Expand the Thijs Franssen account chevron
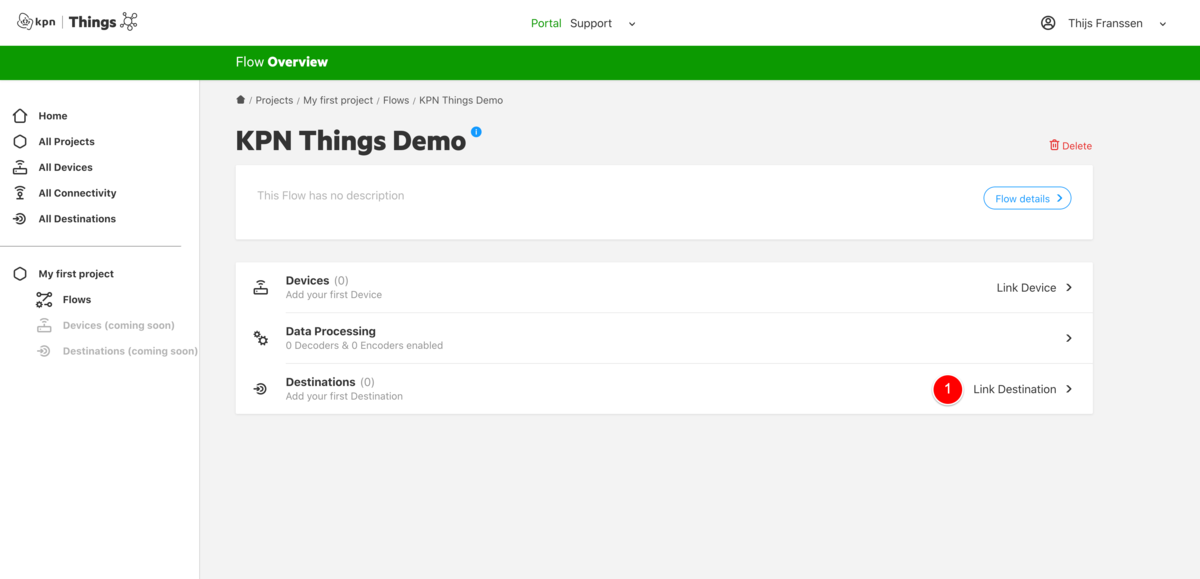 pyautogui.click(x=1163, y=24)
